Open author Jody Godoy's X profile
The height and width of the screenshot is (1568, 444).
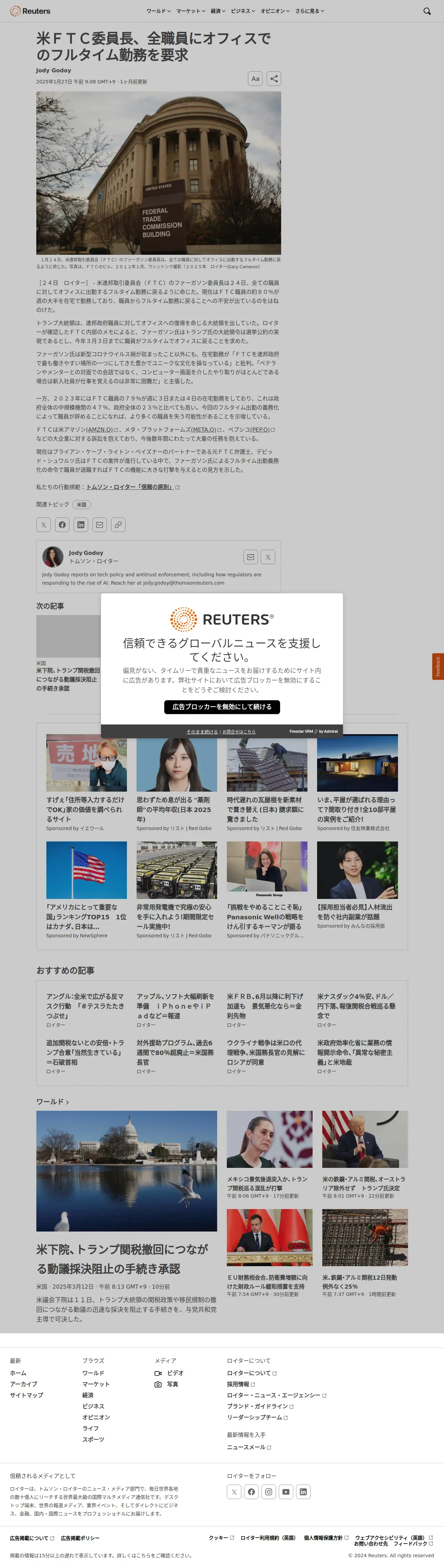268,557
